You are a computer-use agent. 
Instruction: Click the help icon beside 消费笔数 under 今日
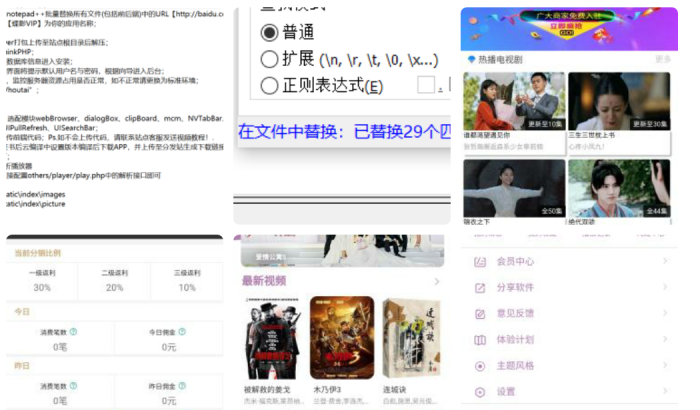coord(73,332)
